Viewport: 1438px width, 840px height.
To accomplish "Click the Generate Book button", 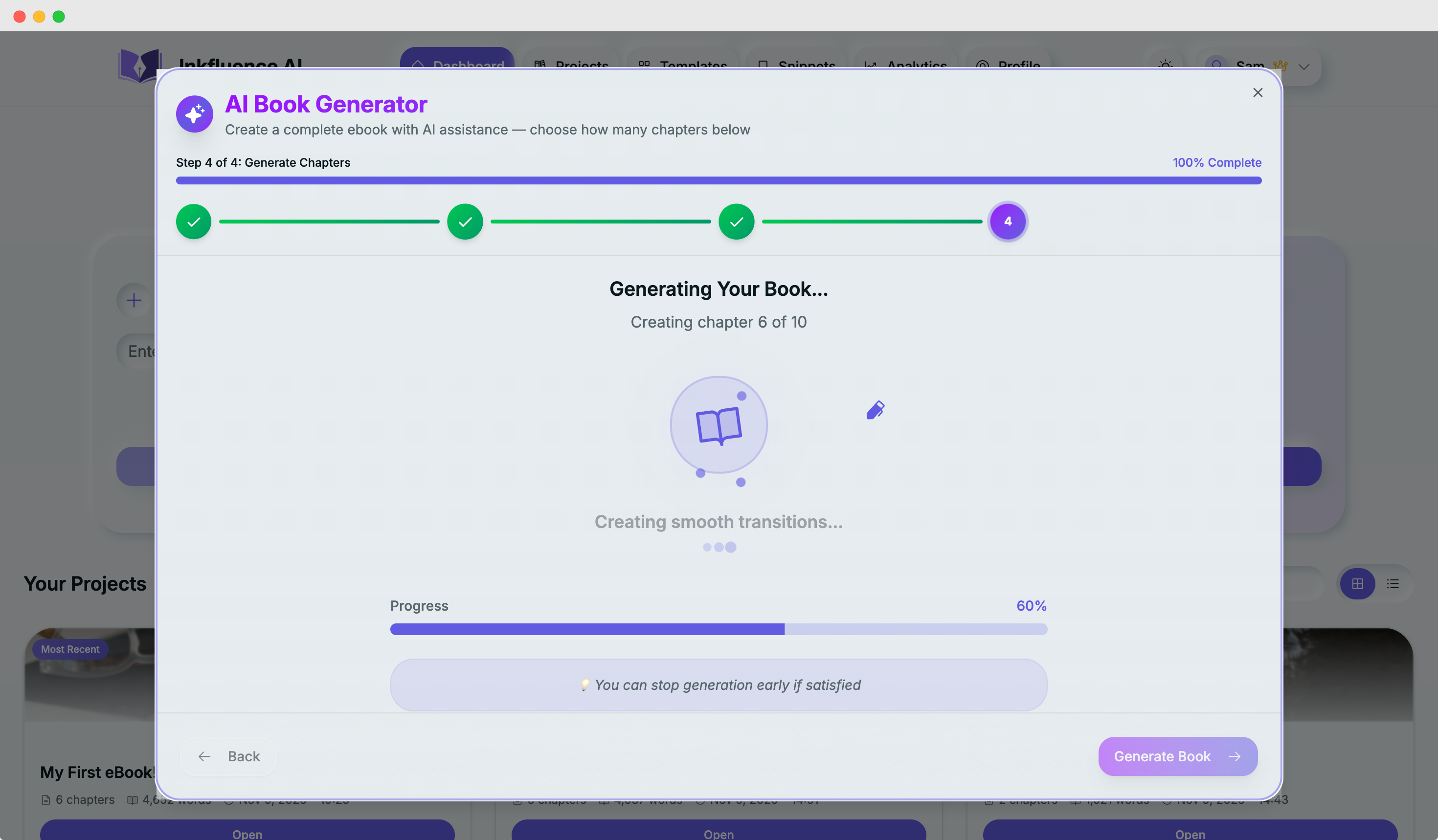I will (1177, 756).
